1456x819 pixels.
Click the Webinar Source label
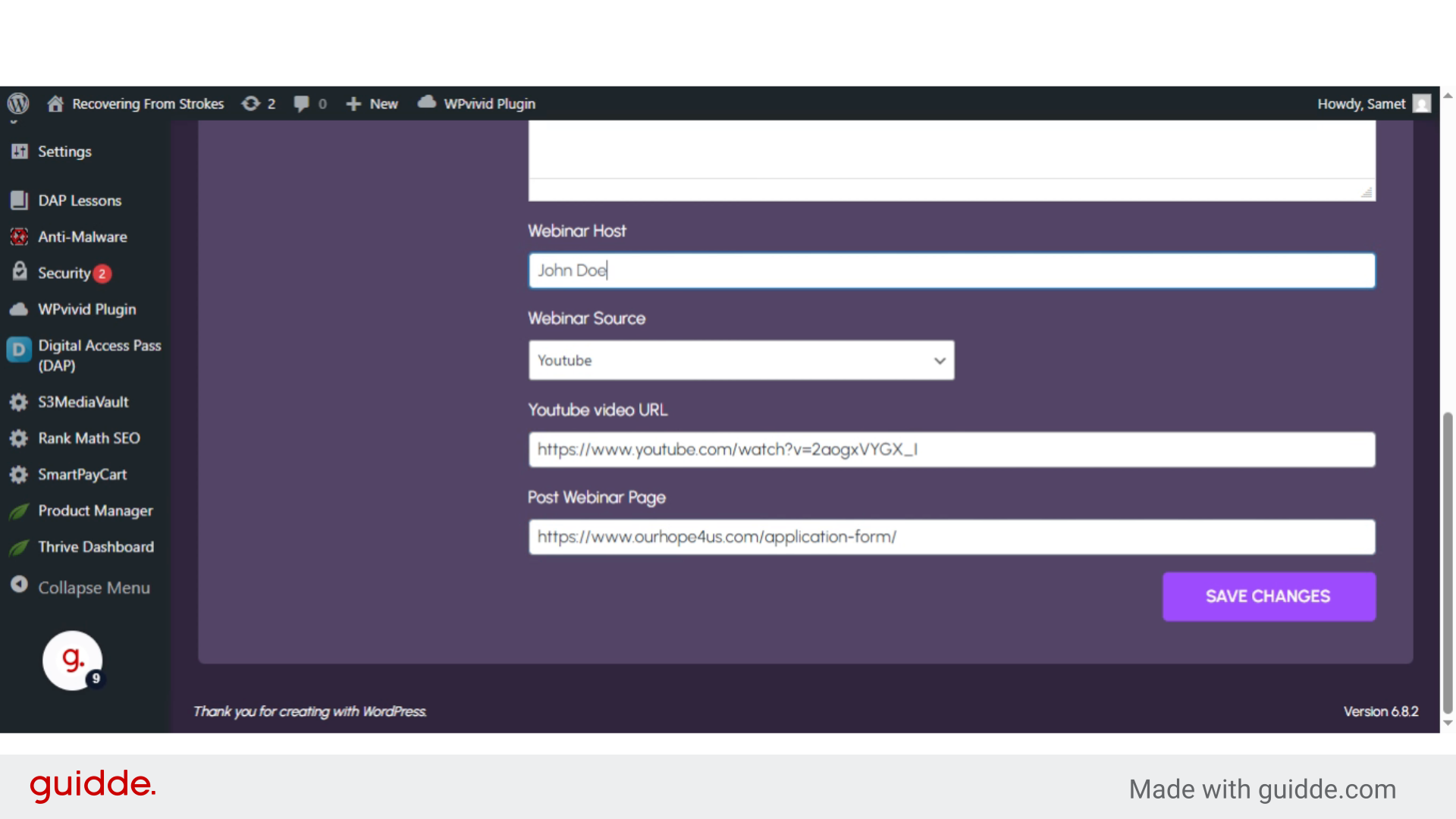[587, 318]
